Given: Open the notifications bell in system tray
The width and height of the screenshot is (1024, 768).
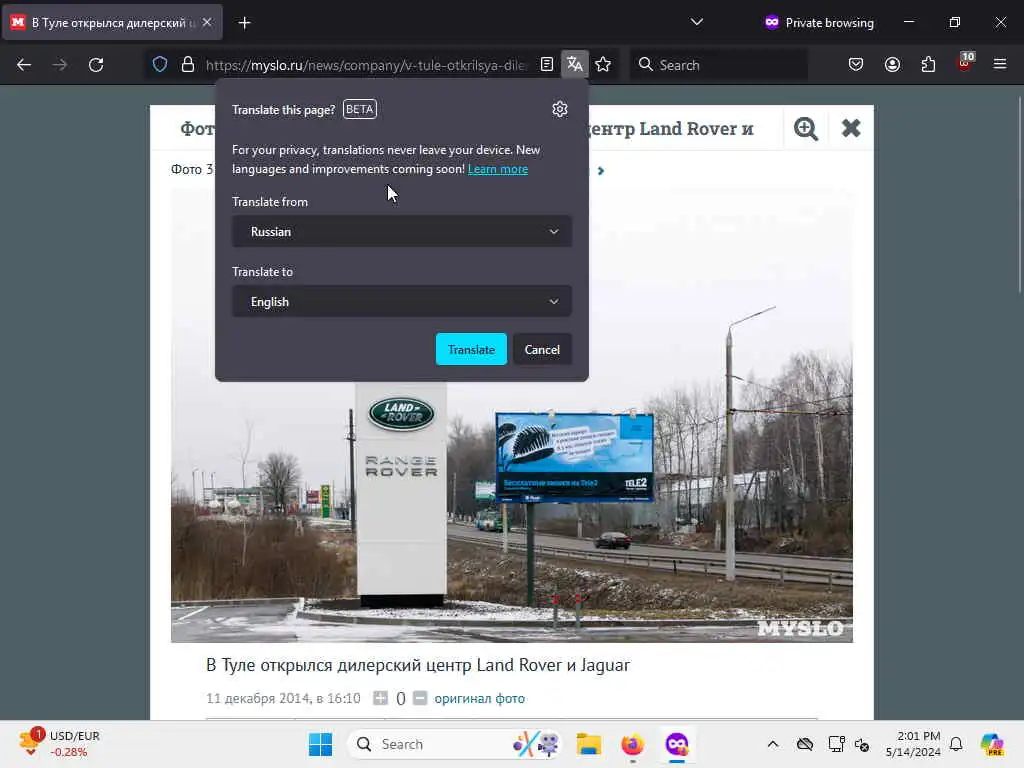Looking at the screenshot, I should [x=956, y=744].
